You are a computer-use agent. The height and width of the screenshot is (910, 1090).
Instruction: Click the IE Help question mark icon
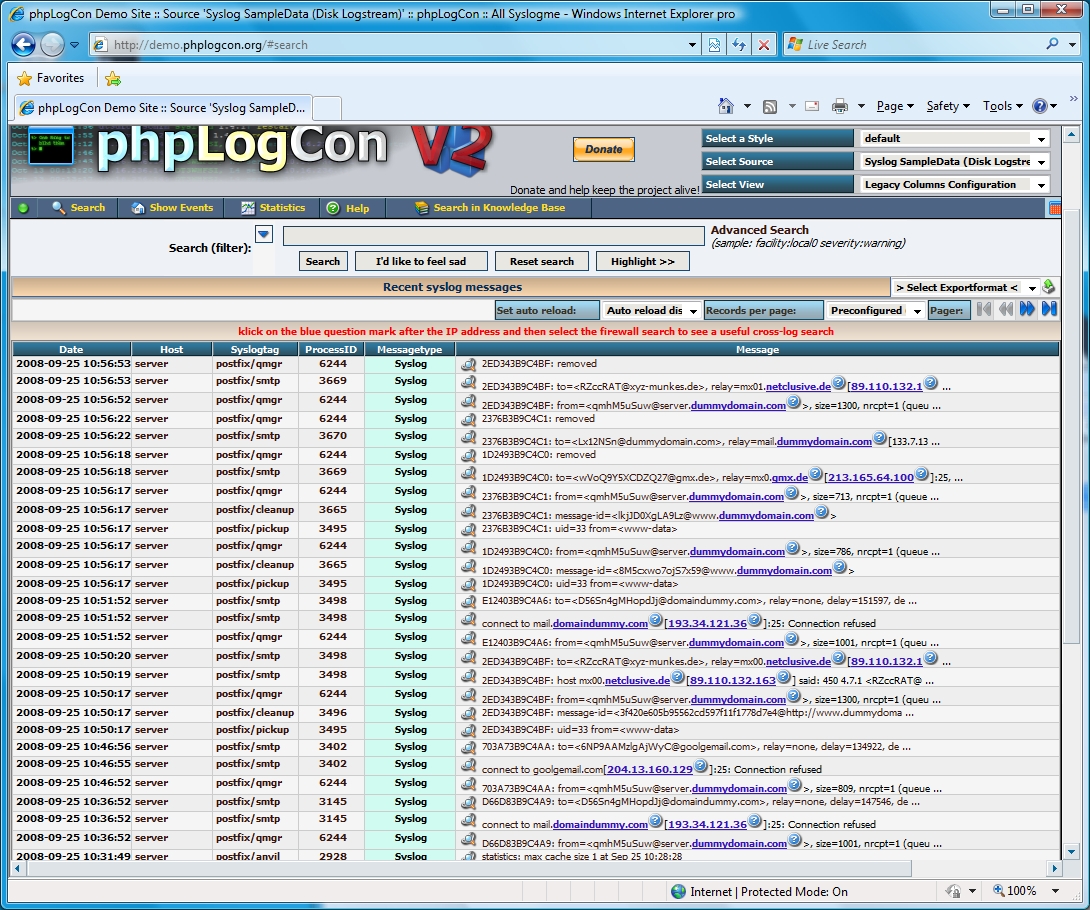(x=1040, y=106)
